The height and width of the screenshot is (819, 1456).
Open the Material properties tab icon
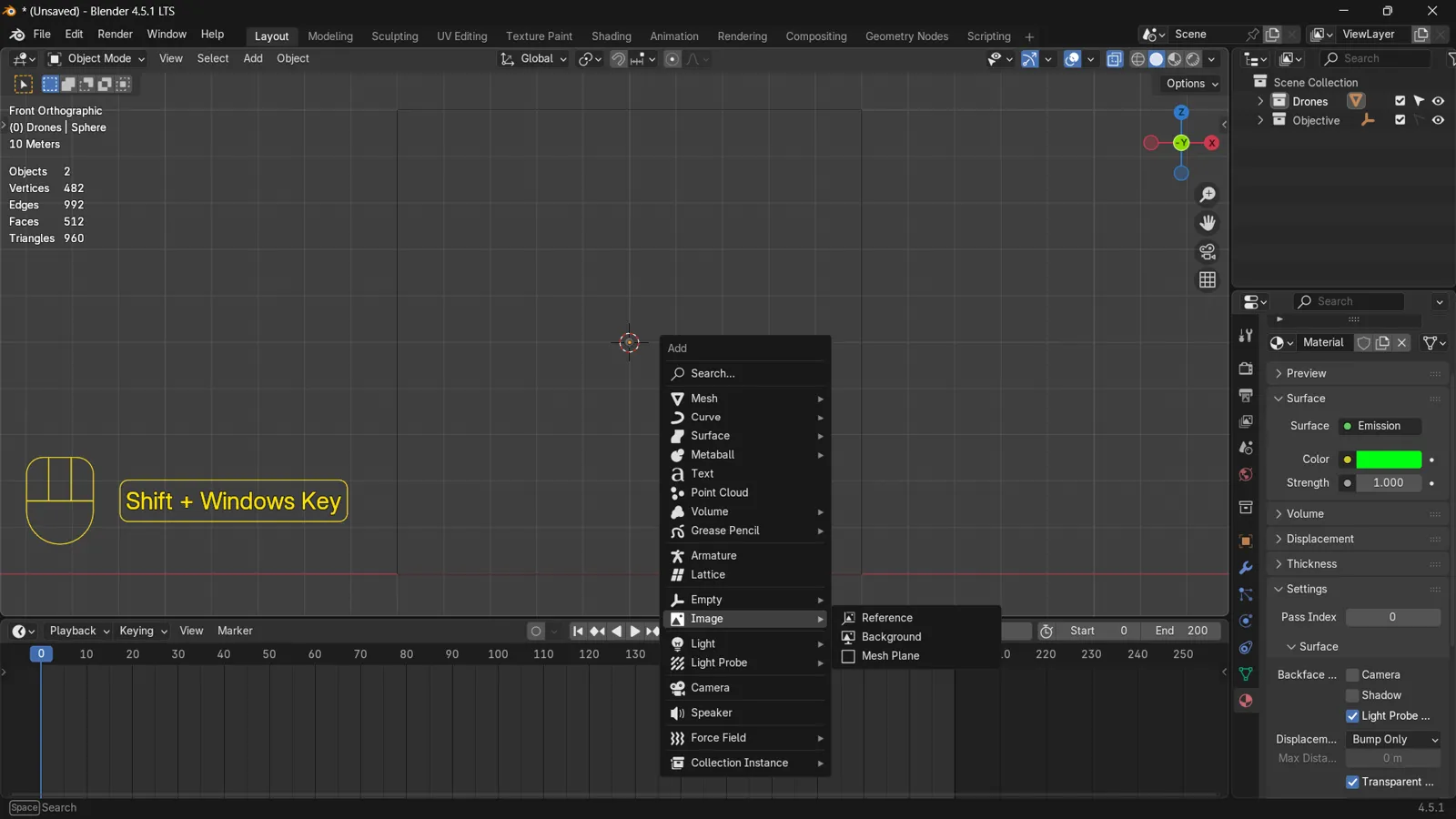tap(1246, 701)
